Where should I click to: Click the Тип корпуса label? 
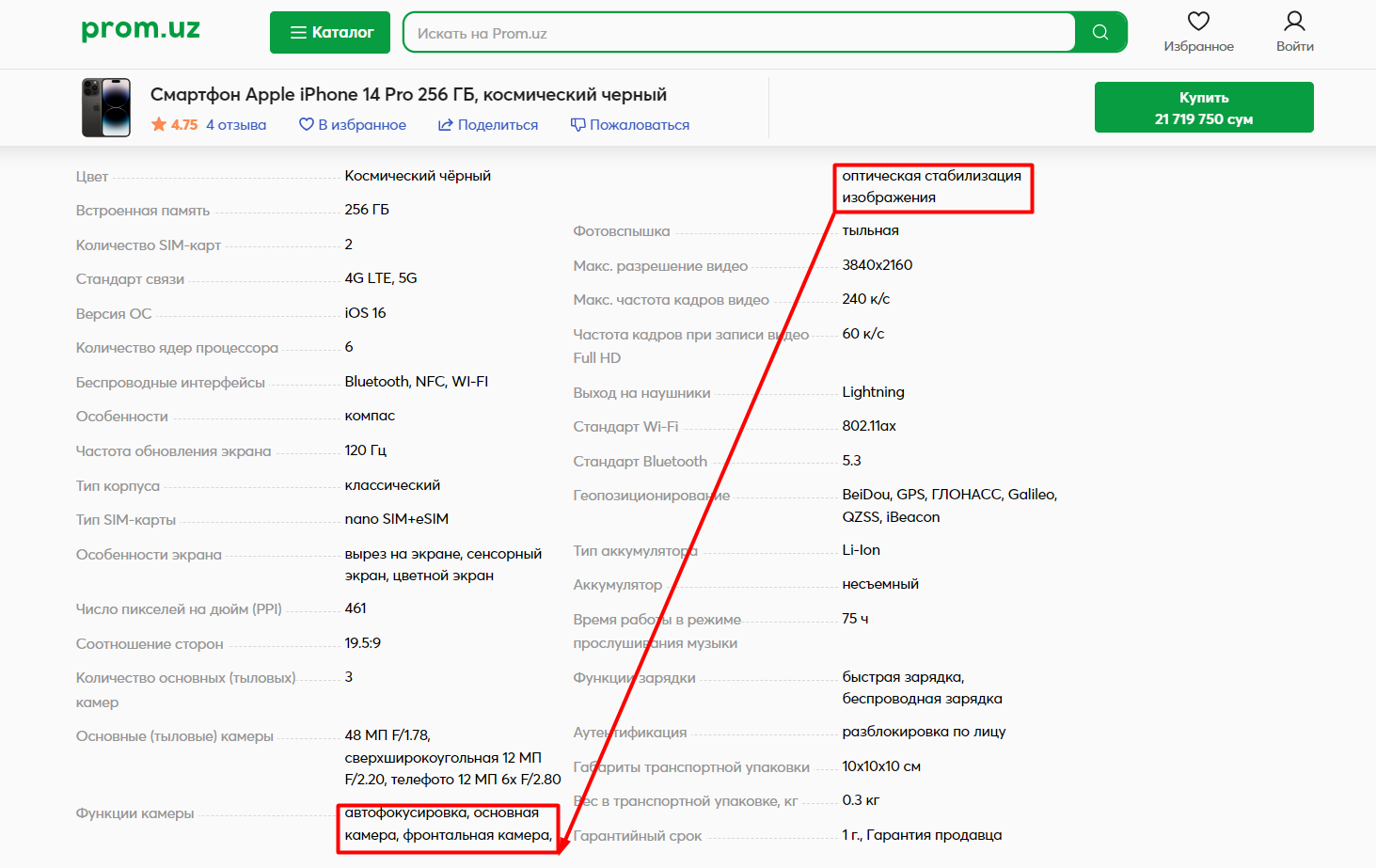point(118,486)
